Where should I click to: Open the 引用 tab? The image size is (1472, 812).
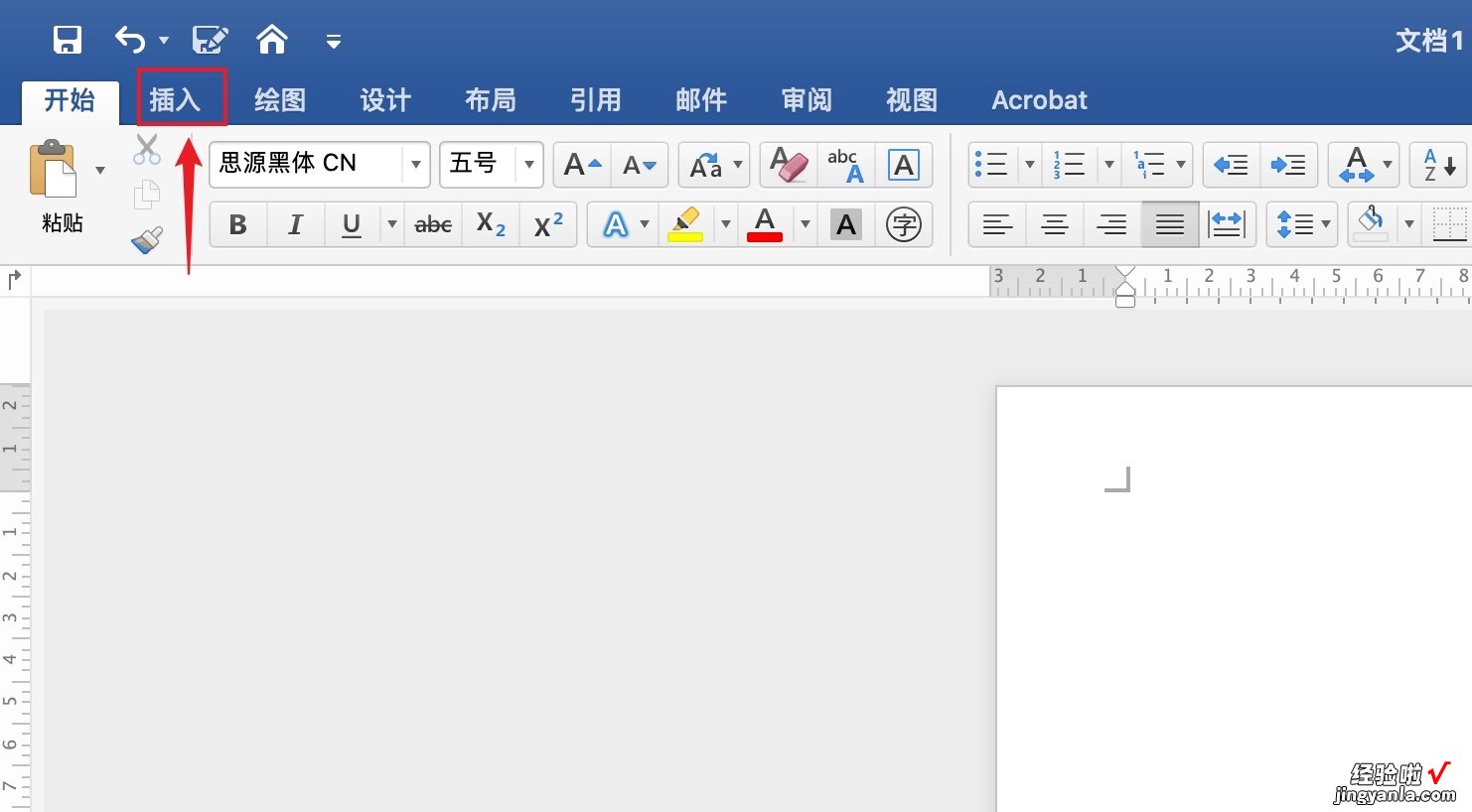click(596, 100)
